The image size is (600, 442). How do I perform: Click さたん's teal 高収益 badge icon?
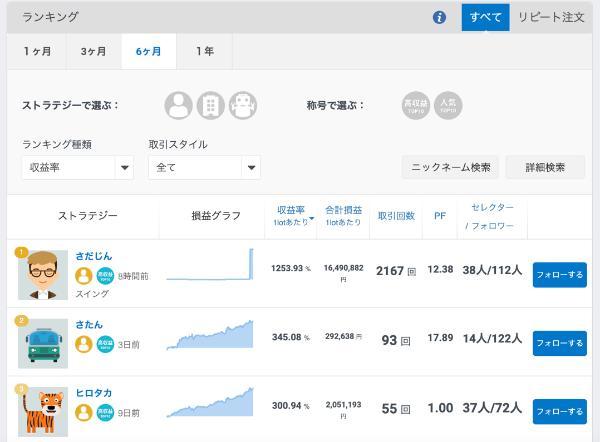tap(105, 344)
